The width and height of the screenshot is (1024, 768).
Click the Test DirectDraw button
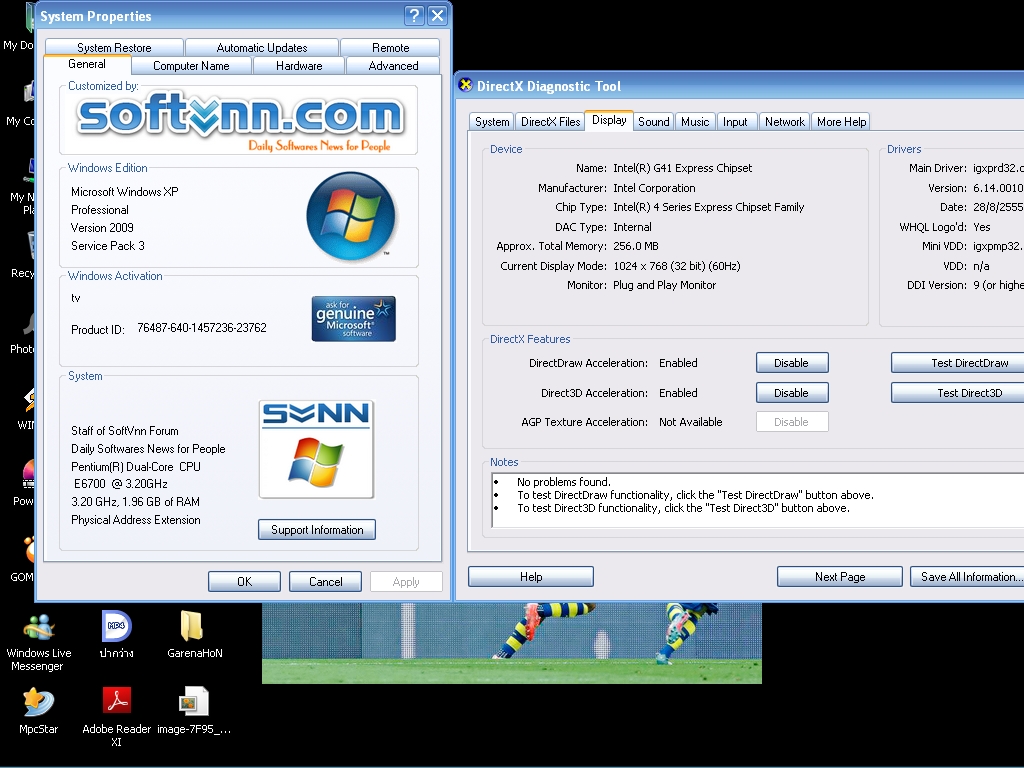pyautogui.click(x=959, y=362)
